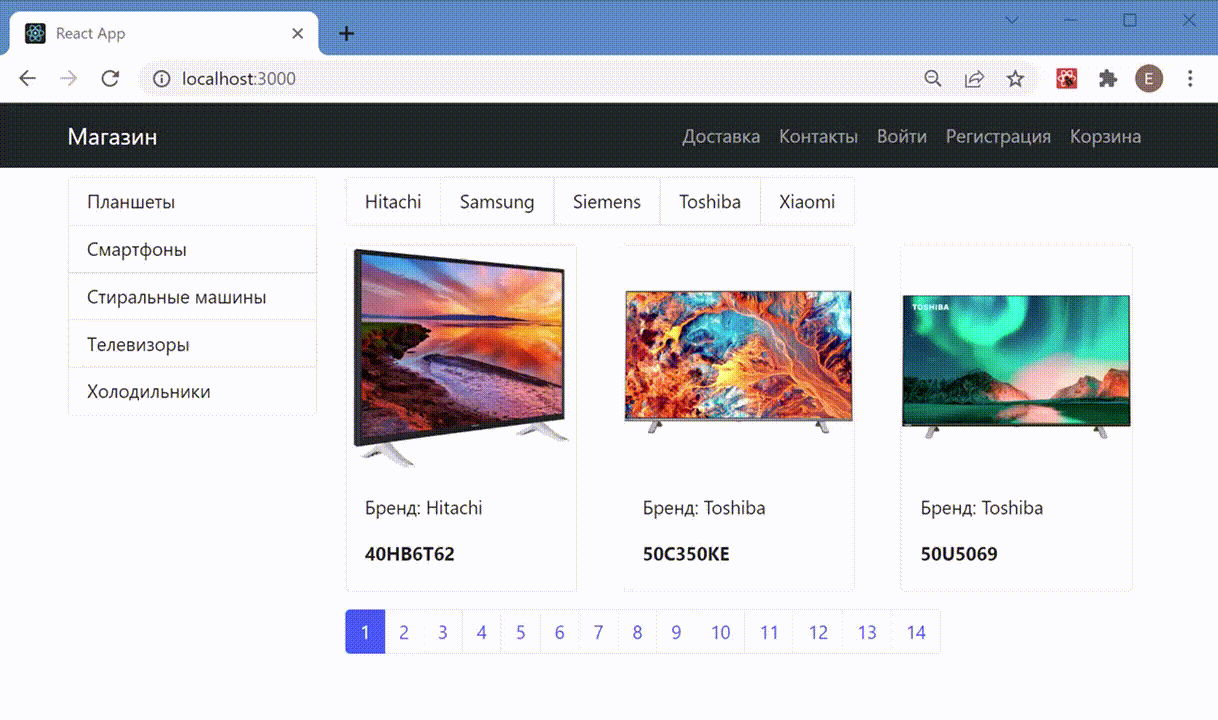Go to pagination page 5

pos(521,632)
